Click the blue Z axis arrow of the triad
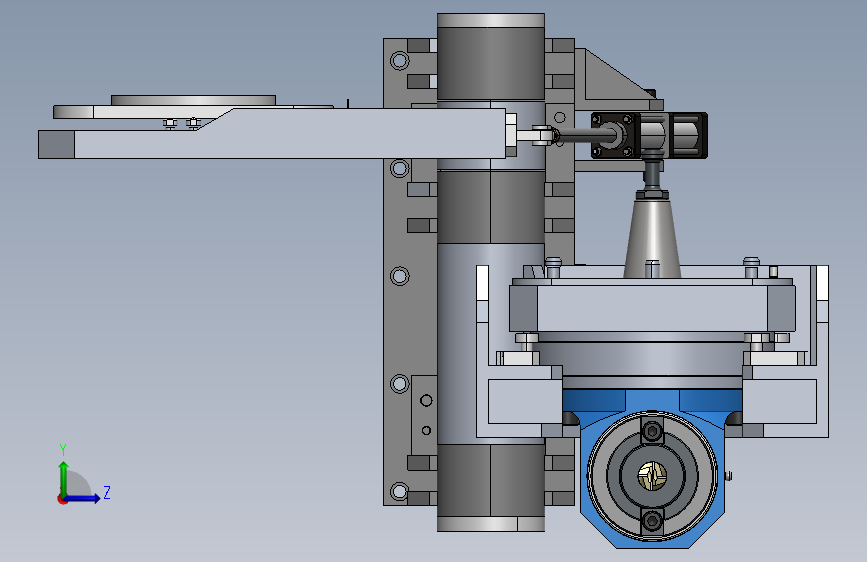The width and height of the screenshot is (867, 562). coord(83,498)
